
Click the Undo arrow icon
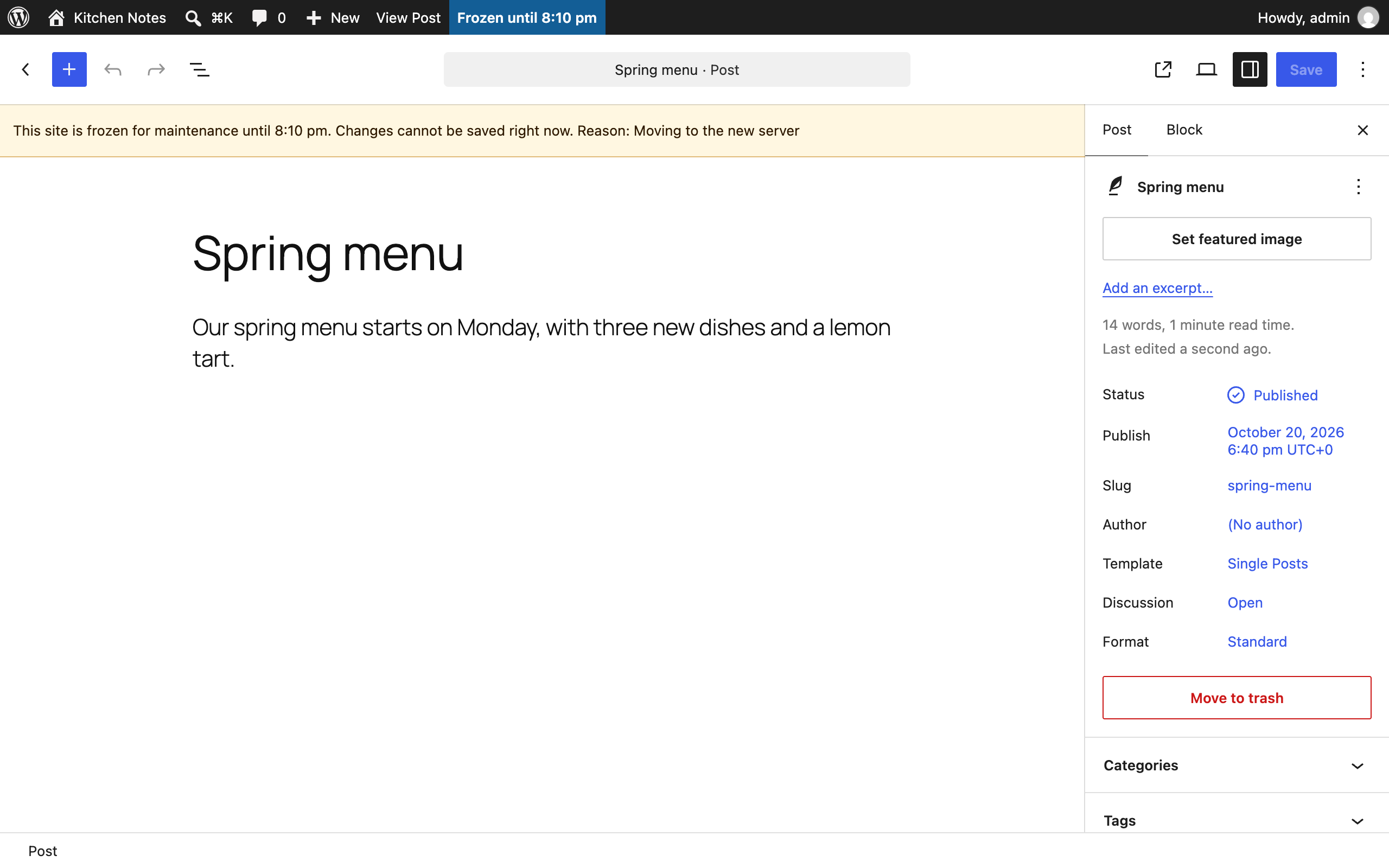click(113, 69)
